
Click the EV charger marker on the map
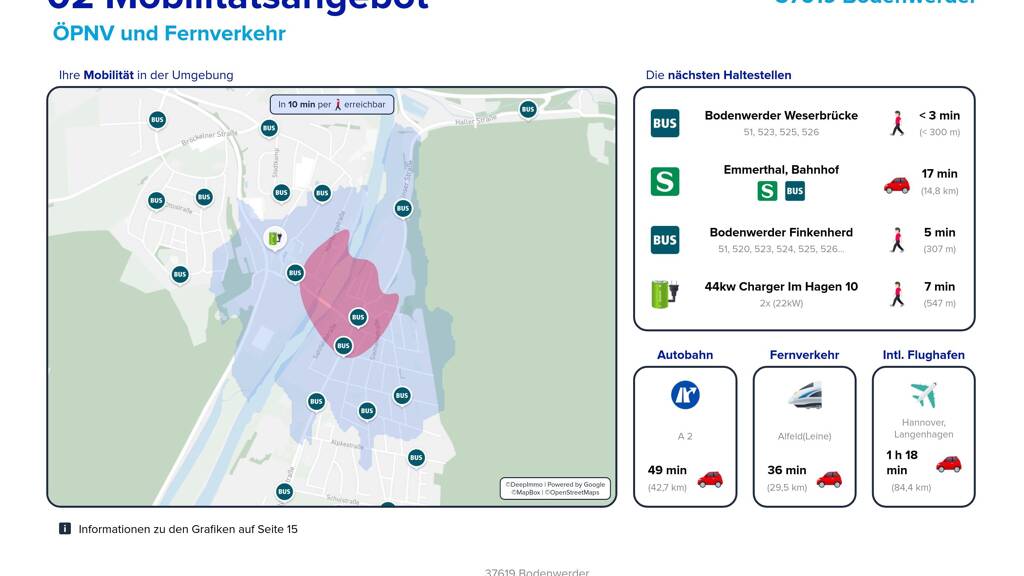275,238
